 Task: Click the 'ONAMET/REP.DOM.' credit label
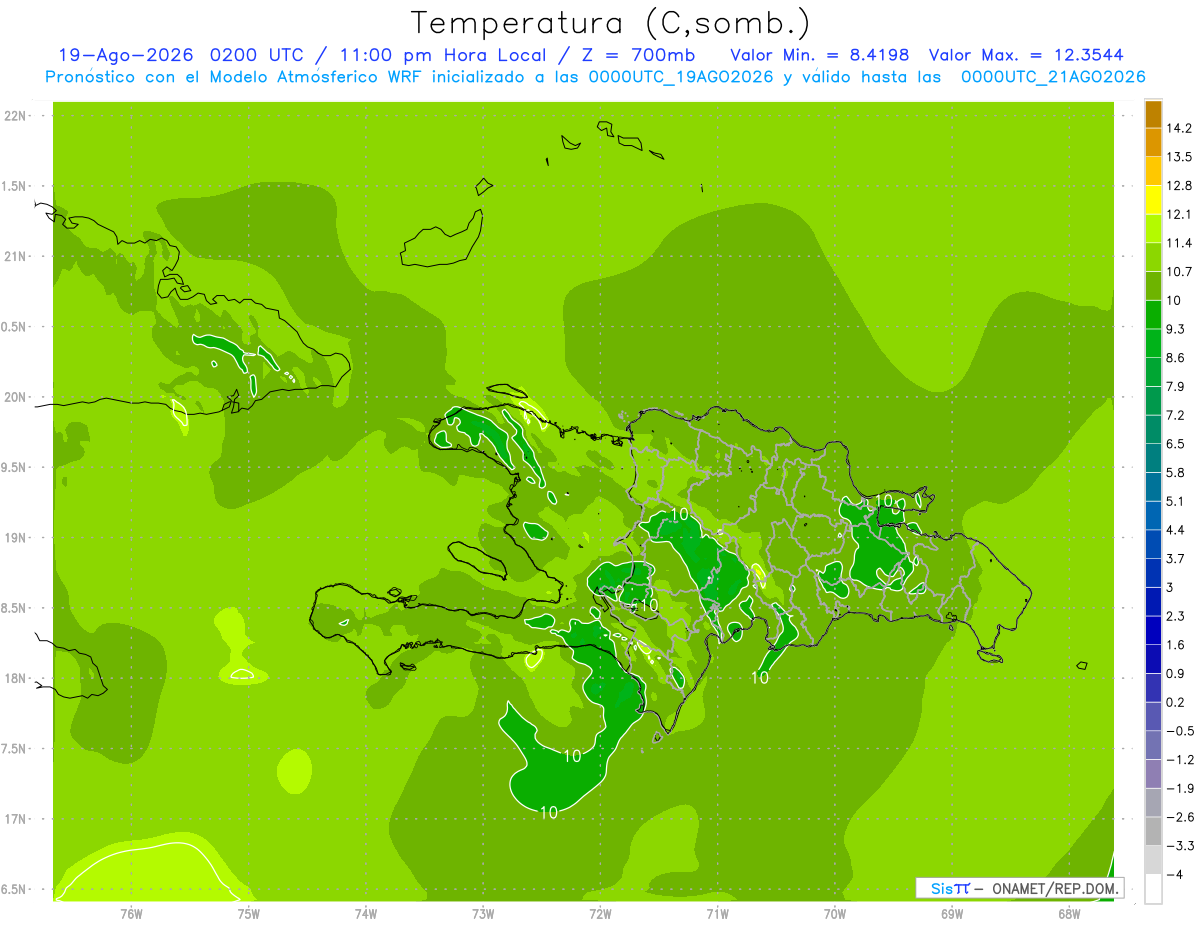tap(1053, 888)
